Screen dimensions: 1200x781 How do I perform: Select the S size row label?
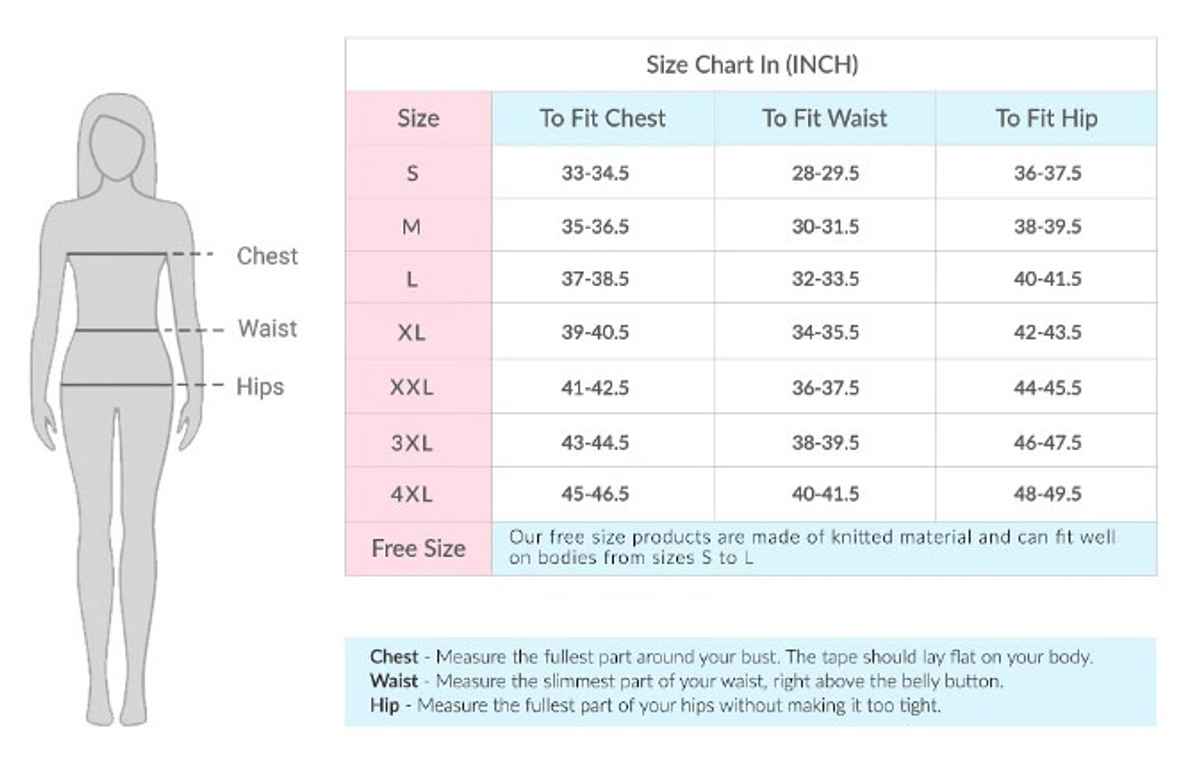tap(412, 173)
